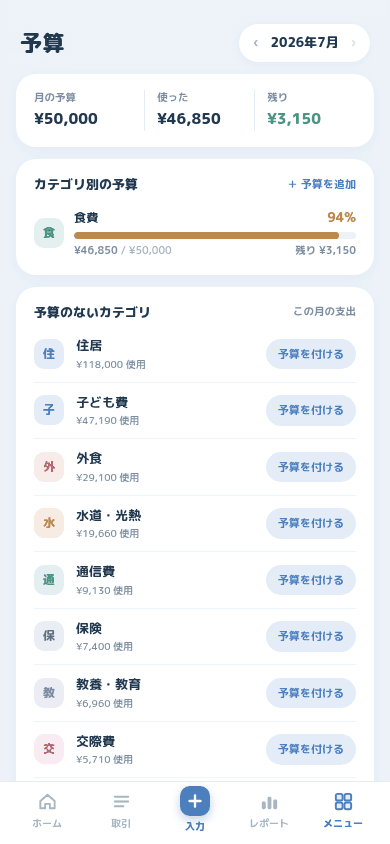Tap the 水道・光熱 category icon
The width and height of the screenshot is (390, 844).
[49, 523]
